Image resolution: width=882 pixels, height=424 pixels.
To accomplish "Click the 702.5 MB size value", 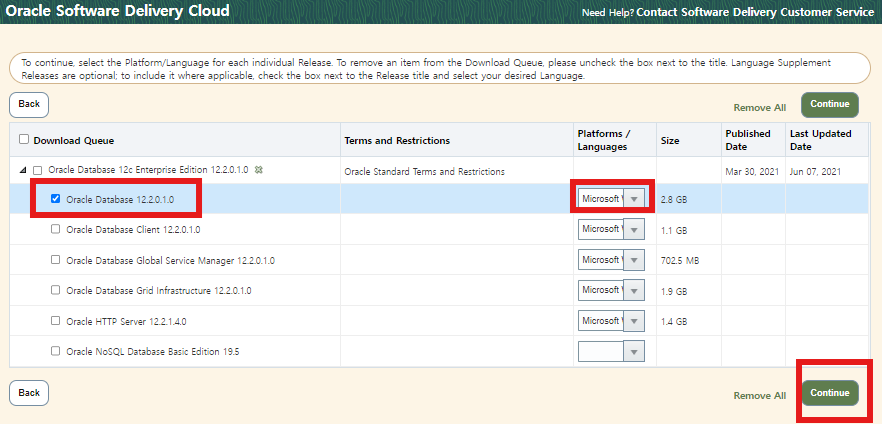I will pyautogui.click(x=680, y=261).
